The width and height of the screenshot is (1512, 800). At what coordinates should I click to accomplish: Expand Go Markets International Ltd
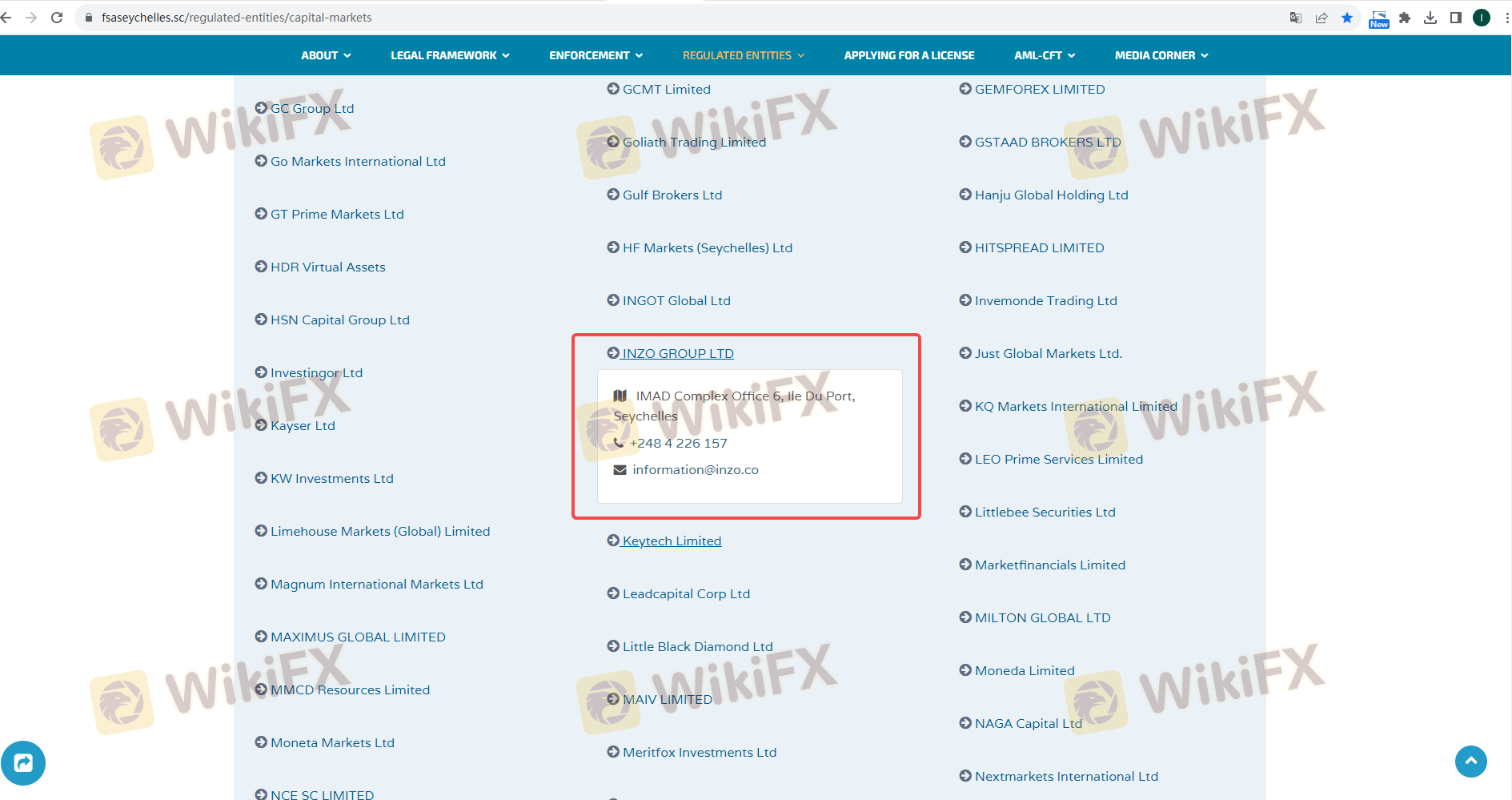pyautogui.click(x=358, y=161)
